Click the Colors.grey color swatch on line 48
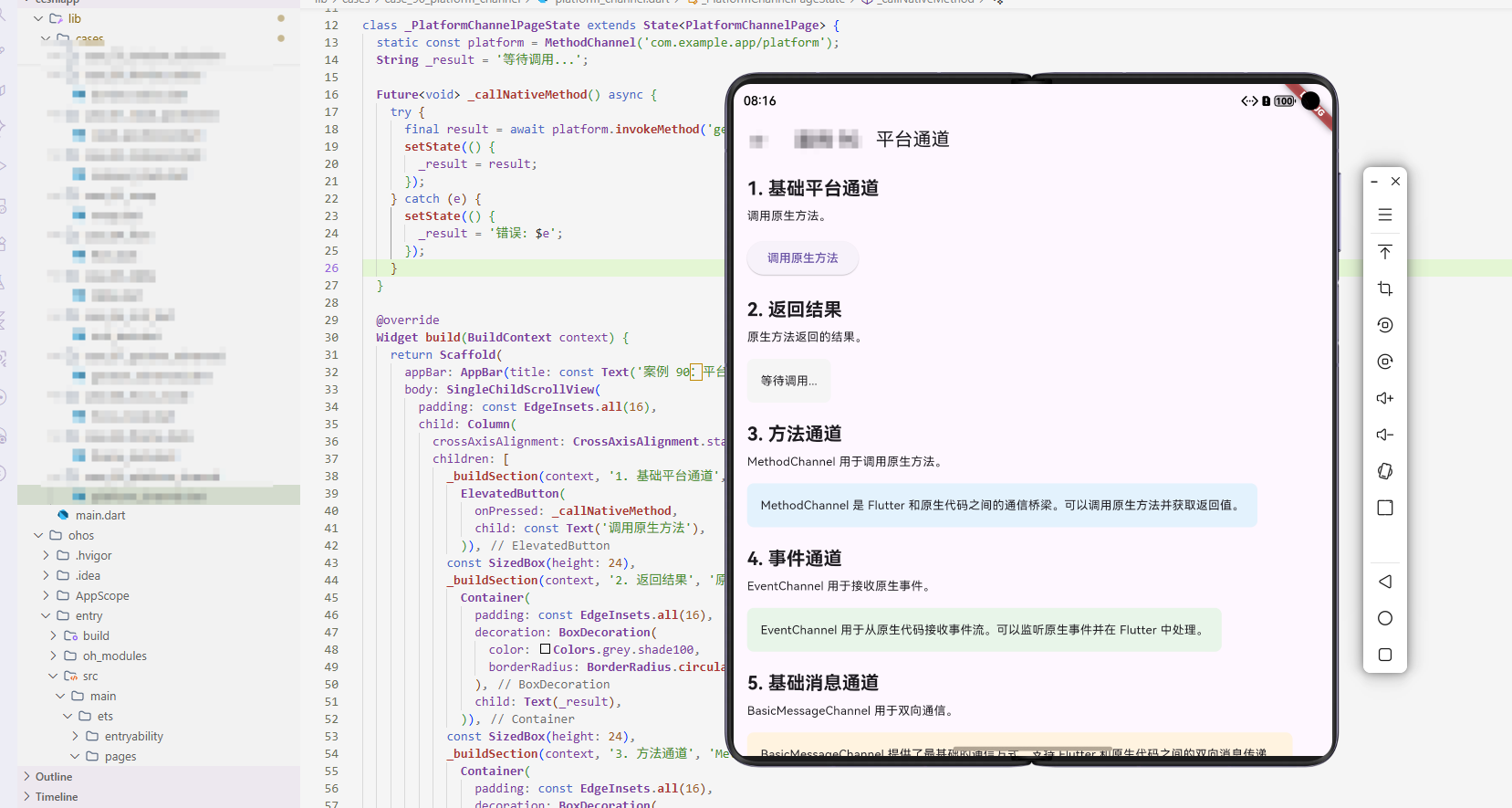This screenshot has height=808, width=1512. (x=545, y=649)
